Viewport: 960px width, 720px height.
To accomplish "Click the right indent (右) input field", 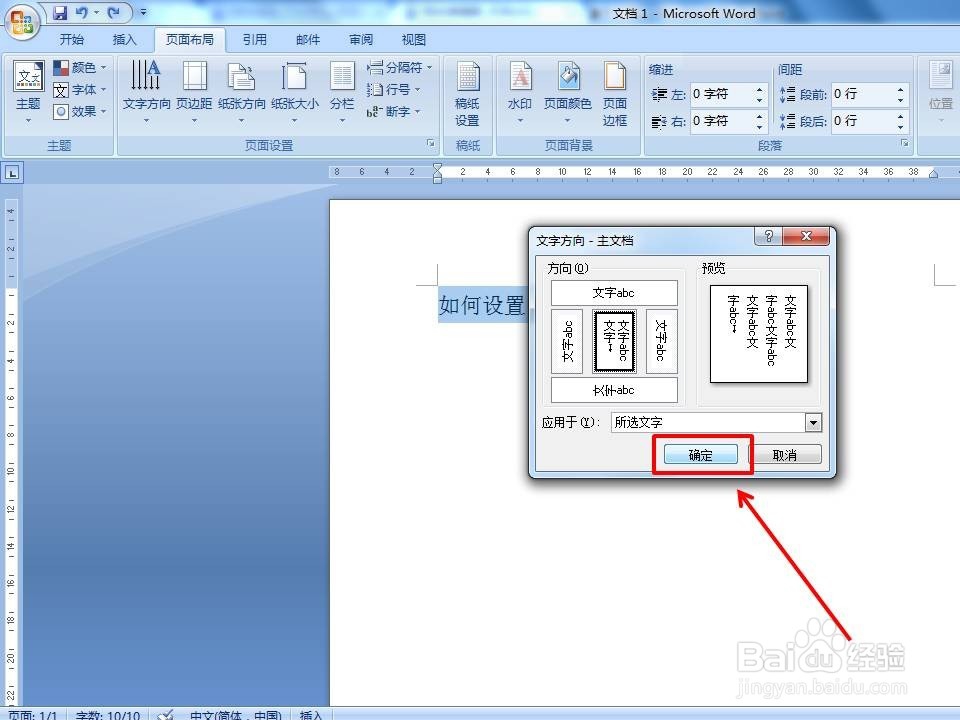I will tap(721, 121).
